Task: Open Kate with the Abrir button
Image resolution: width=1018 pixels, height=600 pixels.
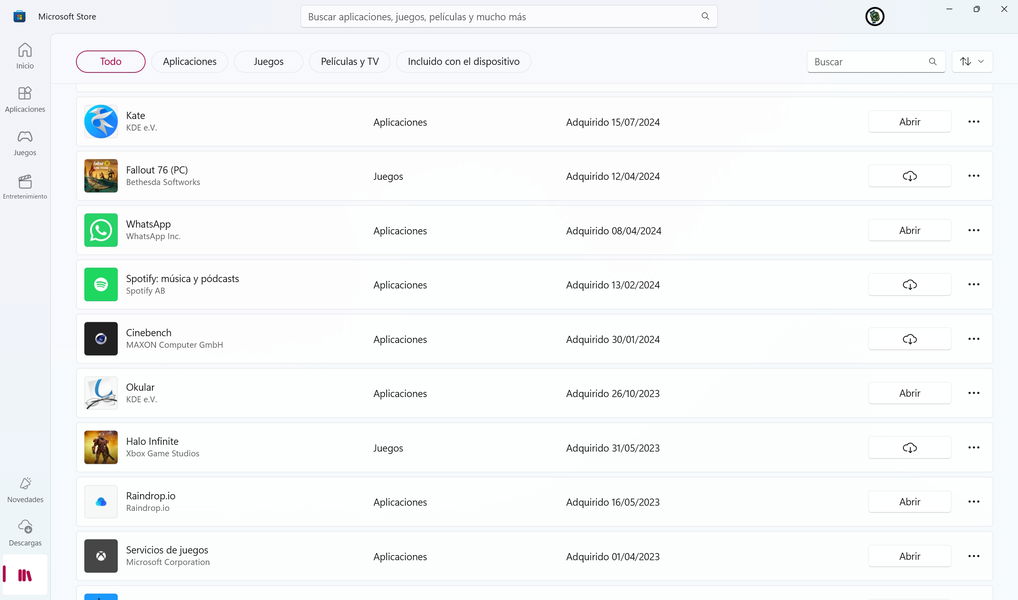Action: coord(910,121)
